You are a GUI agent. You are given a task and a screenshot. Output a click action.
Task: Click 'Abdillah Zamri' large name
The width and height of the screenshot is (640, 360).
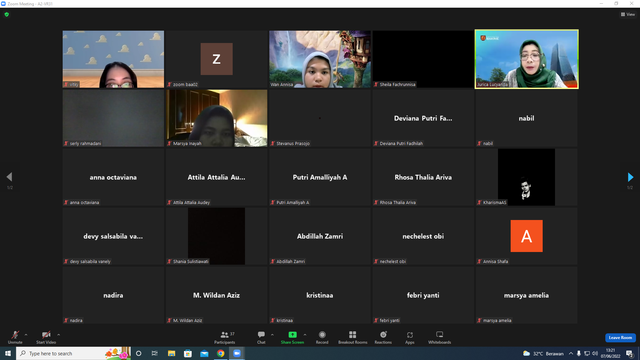pos(320,236)
